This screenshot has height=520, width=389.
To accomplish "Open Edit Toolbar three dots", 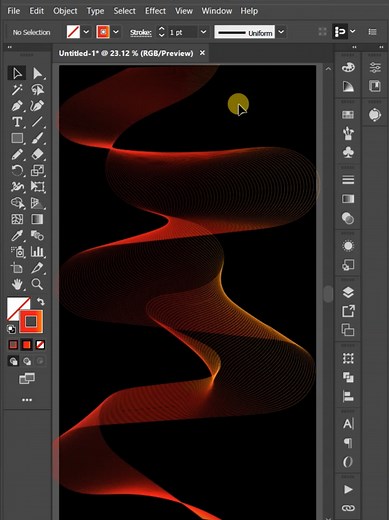I will click(x=27, y=400).
